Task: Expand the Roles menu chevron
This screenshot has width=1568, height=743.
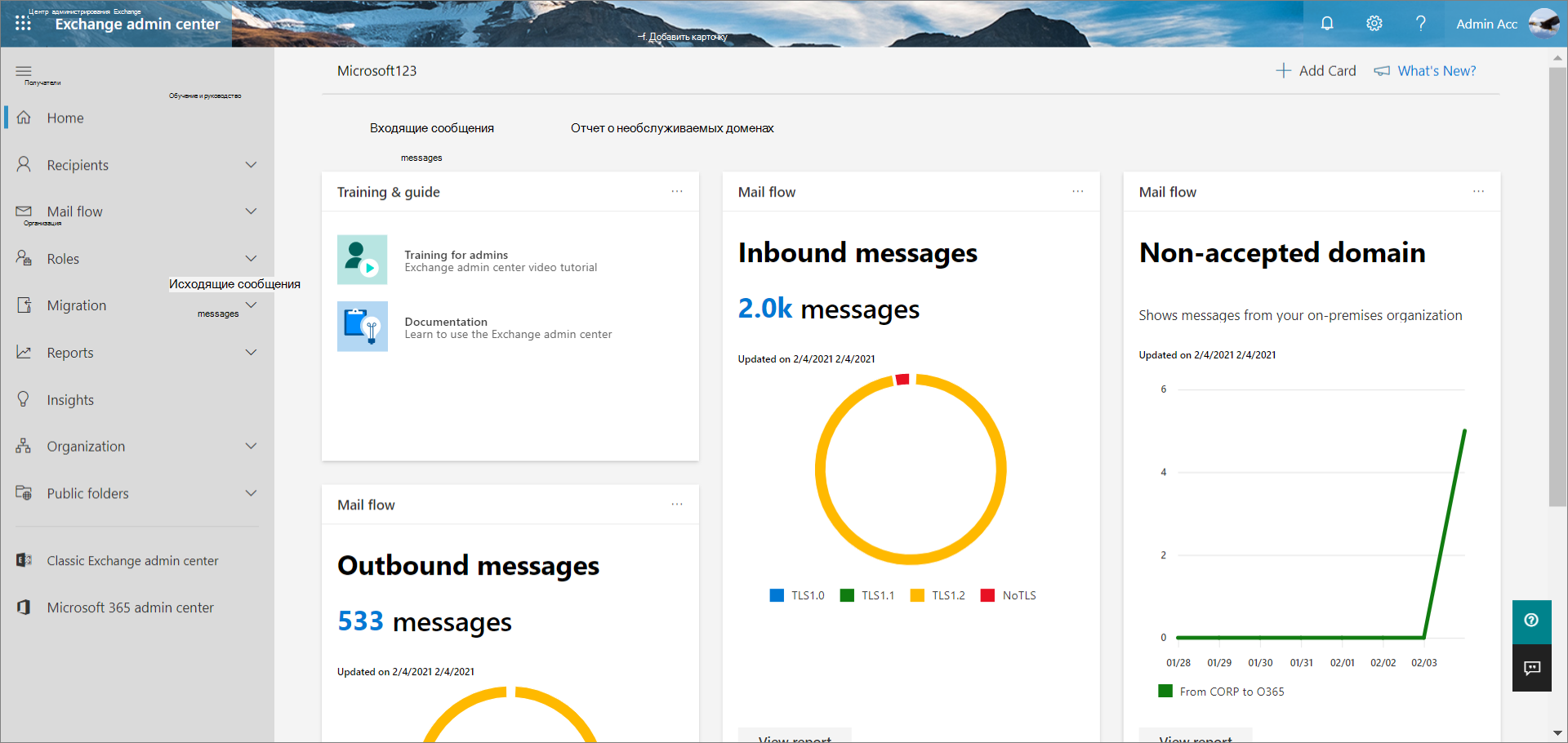Action: 252,258
